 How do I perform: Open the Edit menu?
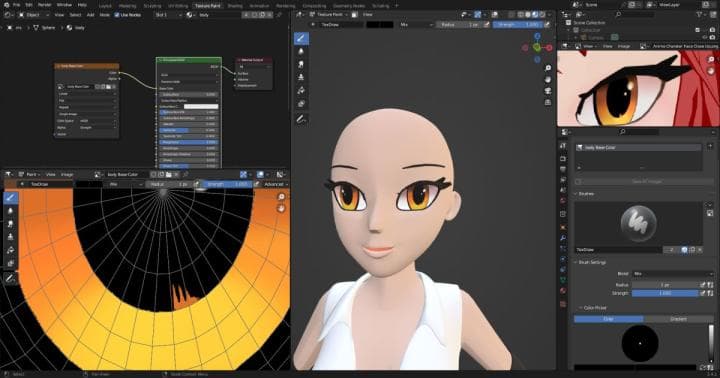pyautogui.click(x=29, y=5)
